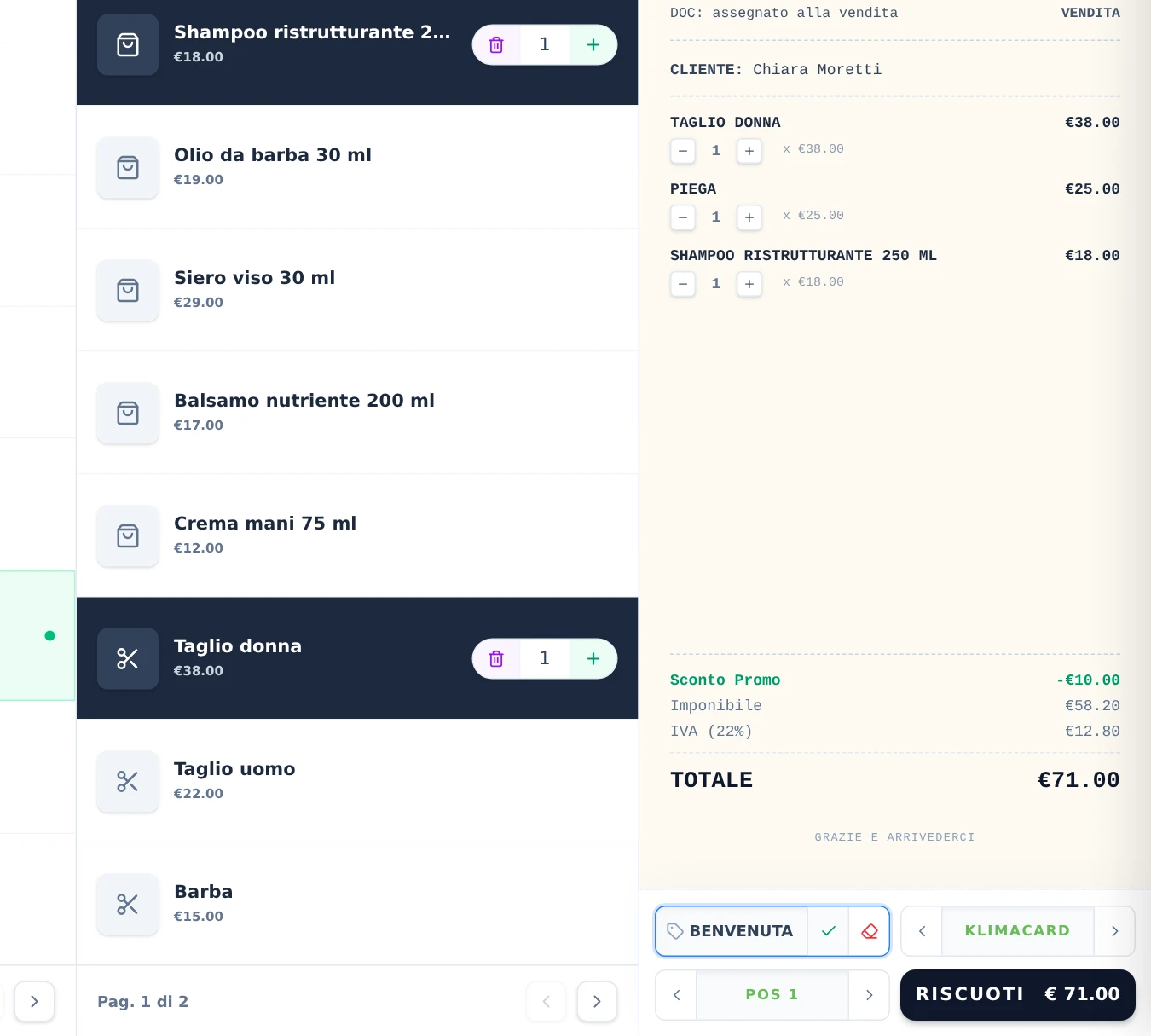Increase TAGLIO DONNA quantity on receipt
Screen dimensions: 1151x1036
point(749,151)
